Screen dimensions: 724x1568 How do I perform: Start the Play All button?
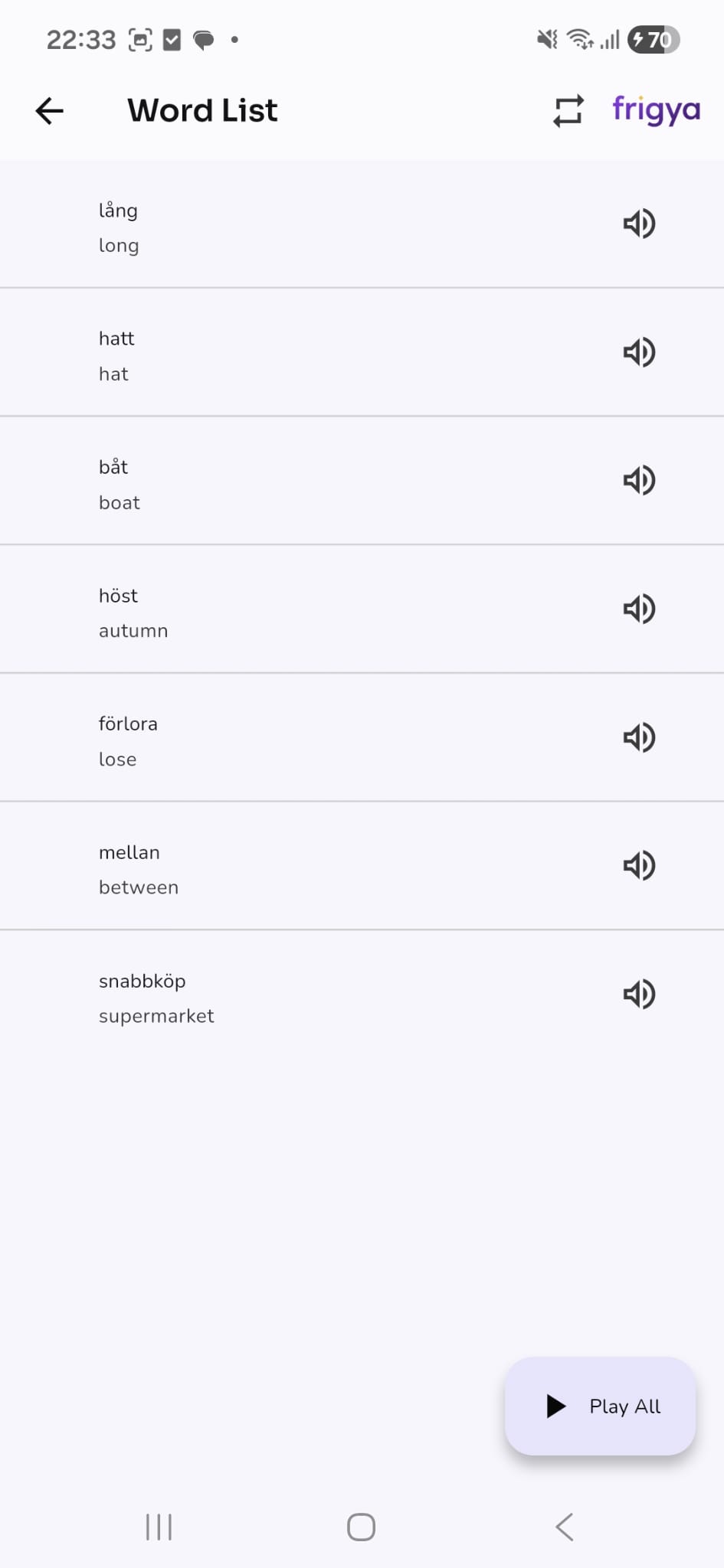coord(600,1406)
